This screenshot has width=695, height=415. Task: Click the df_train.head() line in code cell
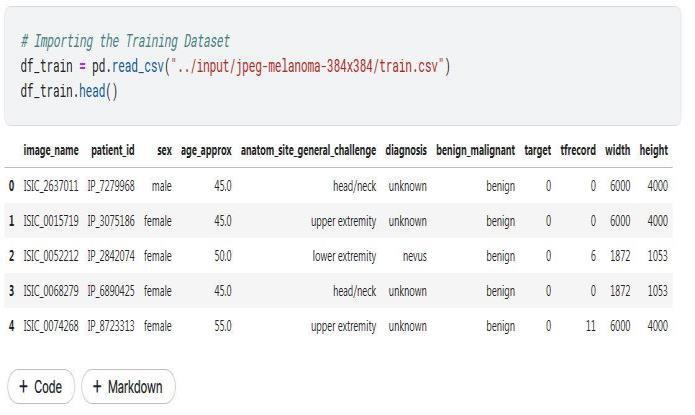69,91
